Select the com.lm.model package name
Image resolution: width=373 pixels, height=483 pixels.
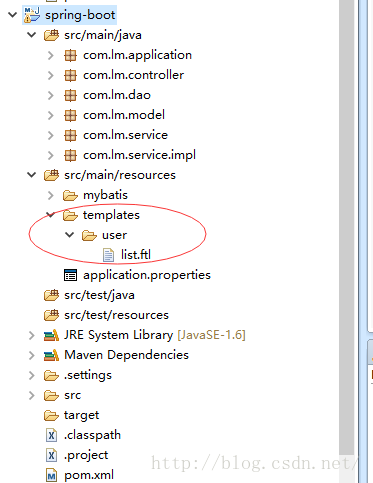124,115
